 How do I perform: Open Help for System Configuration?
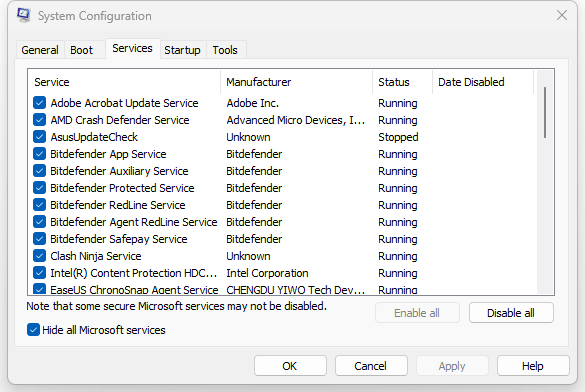click(x=533, y=366)
